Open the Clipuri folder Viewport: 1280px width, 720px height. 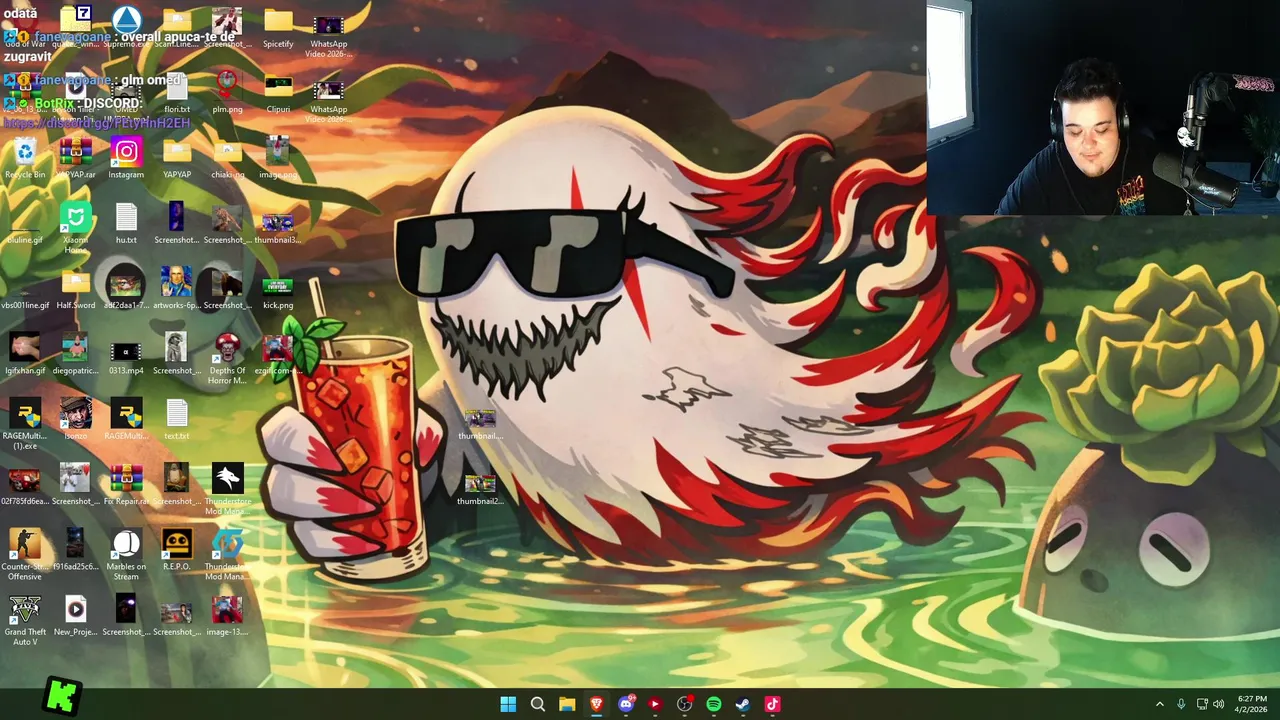278,93
